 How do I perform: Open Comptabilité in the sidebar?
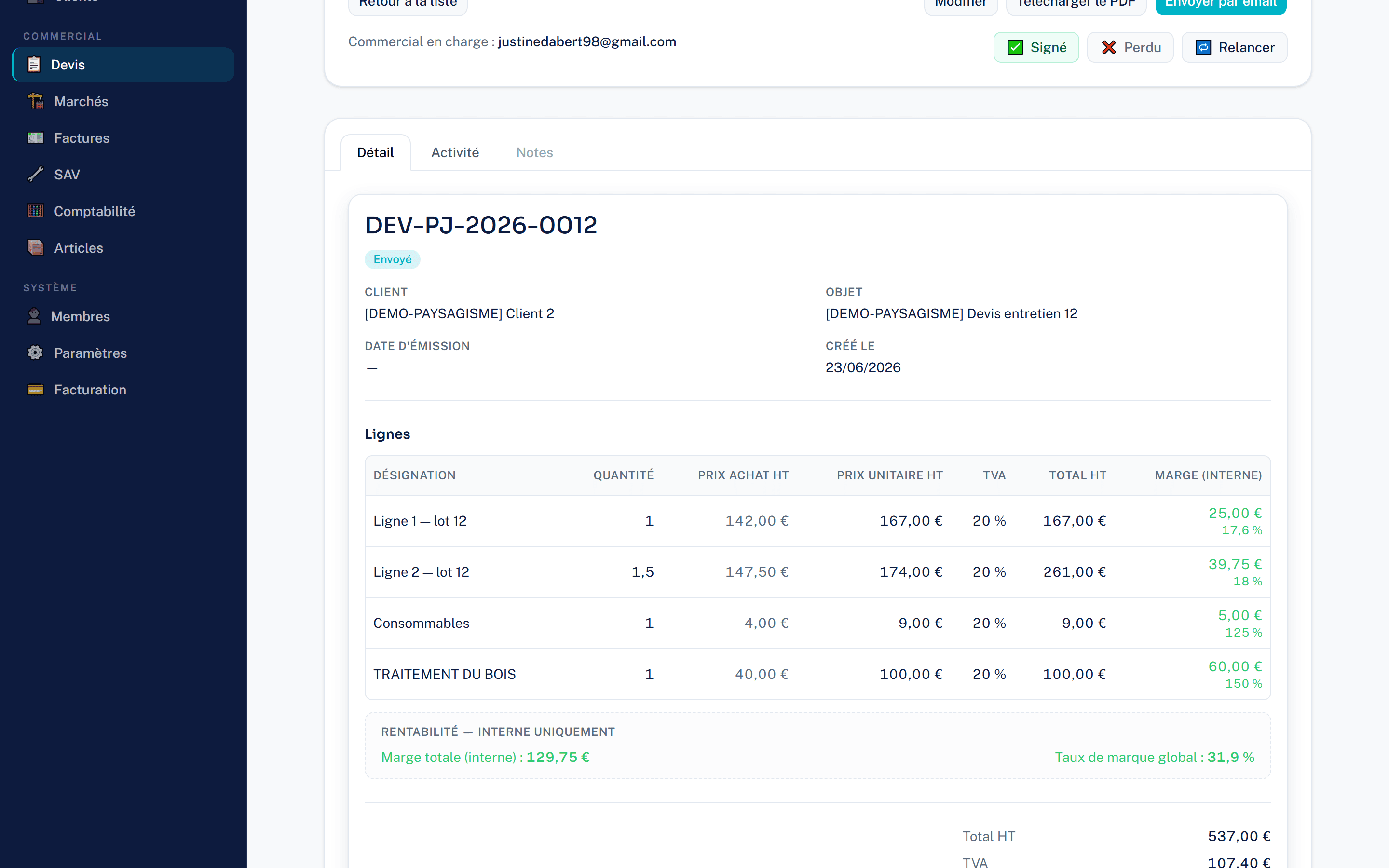click(x=123, y=212)
